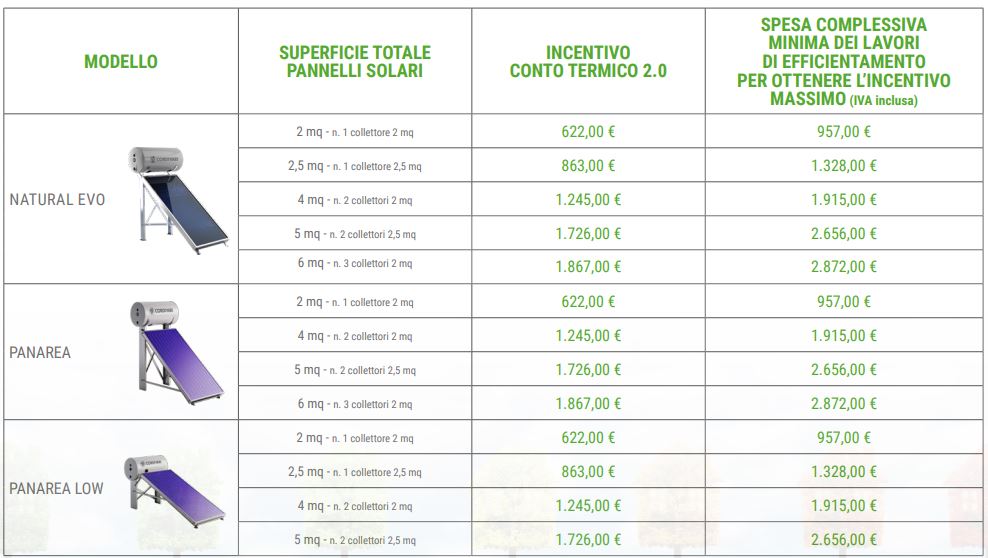Click the SPESA COMPLESSIVA MINIMA header

coord(844,62)
